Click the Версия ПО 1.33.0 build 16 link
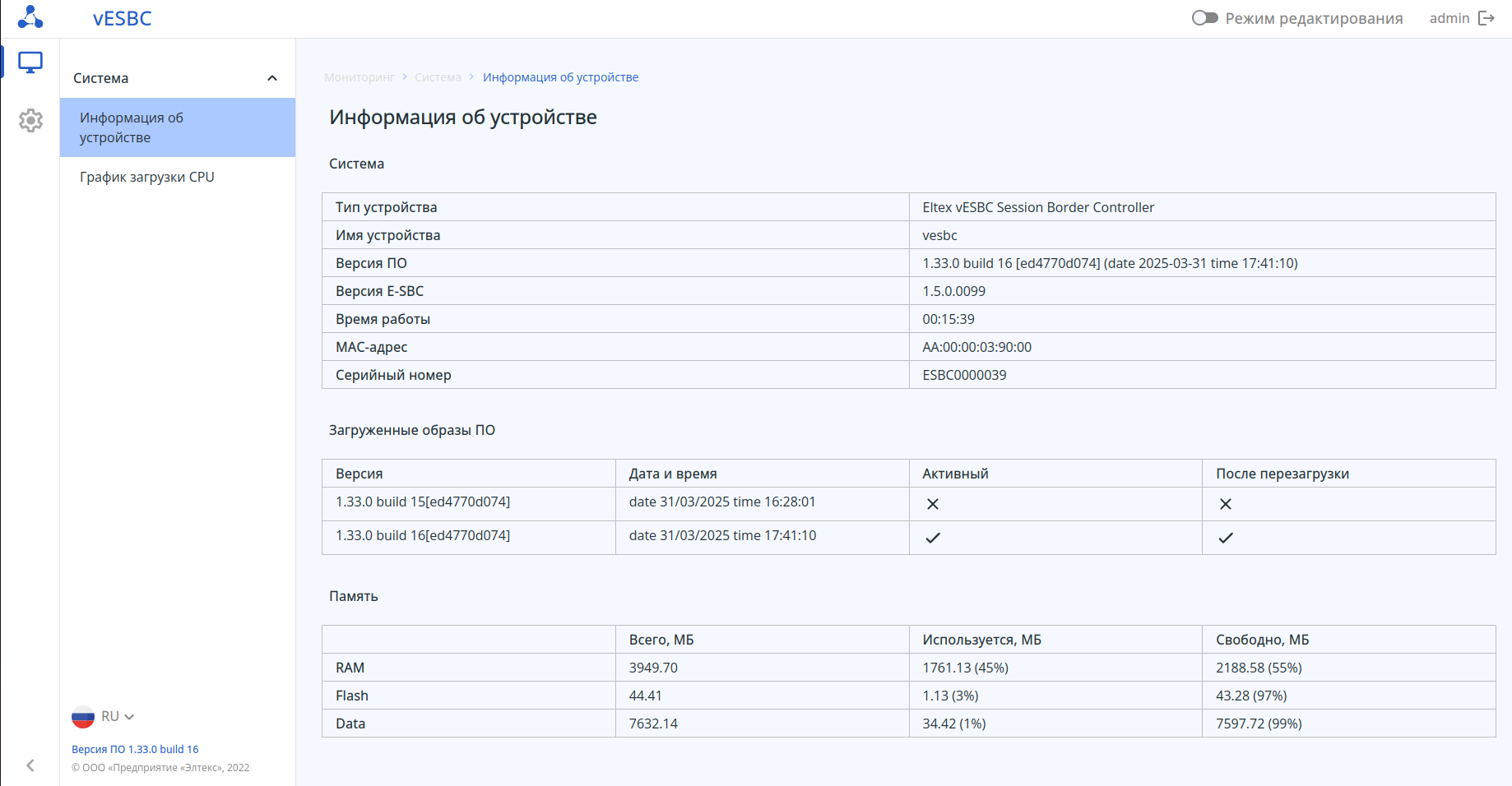 135,749
